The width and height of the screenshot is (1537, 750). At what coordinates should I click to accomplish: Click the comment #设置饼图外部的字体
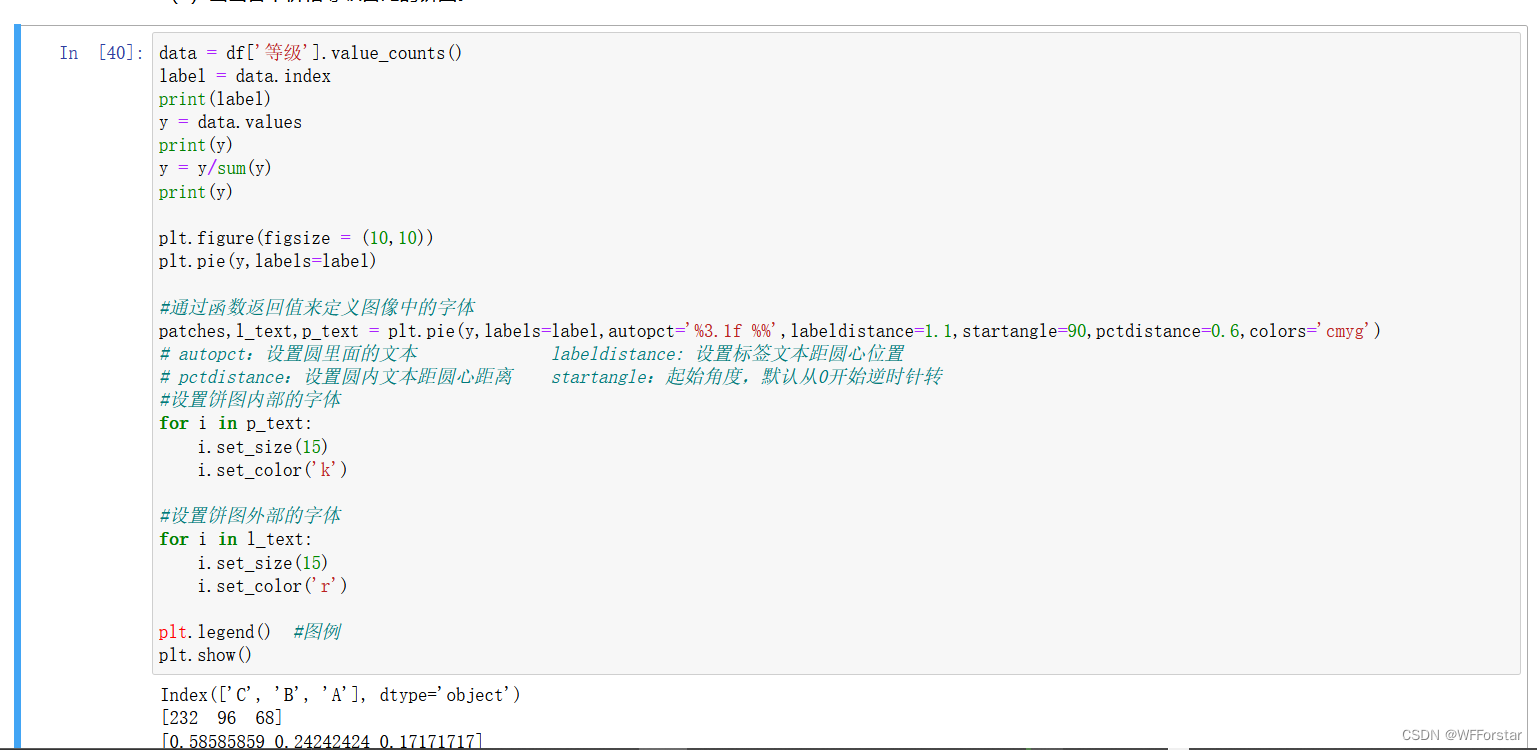tap(250, 515)
